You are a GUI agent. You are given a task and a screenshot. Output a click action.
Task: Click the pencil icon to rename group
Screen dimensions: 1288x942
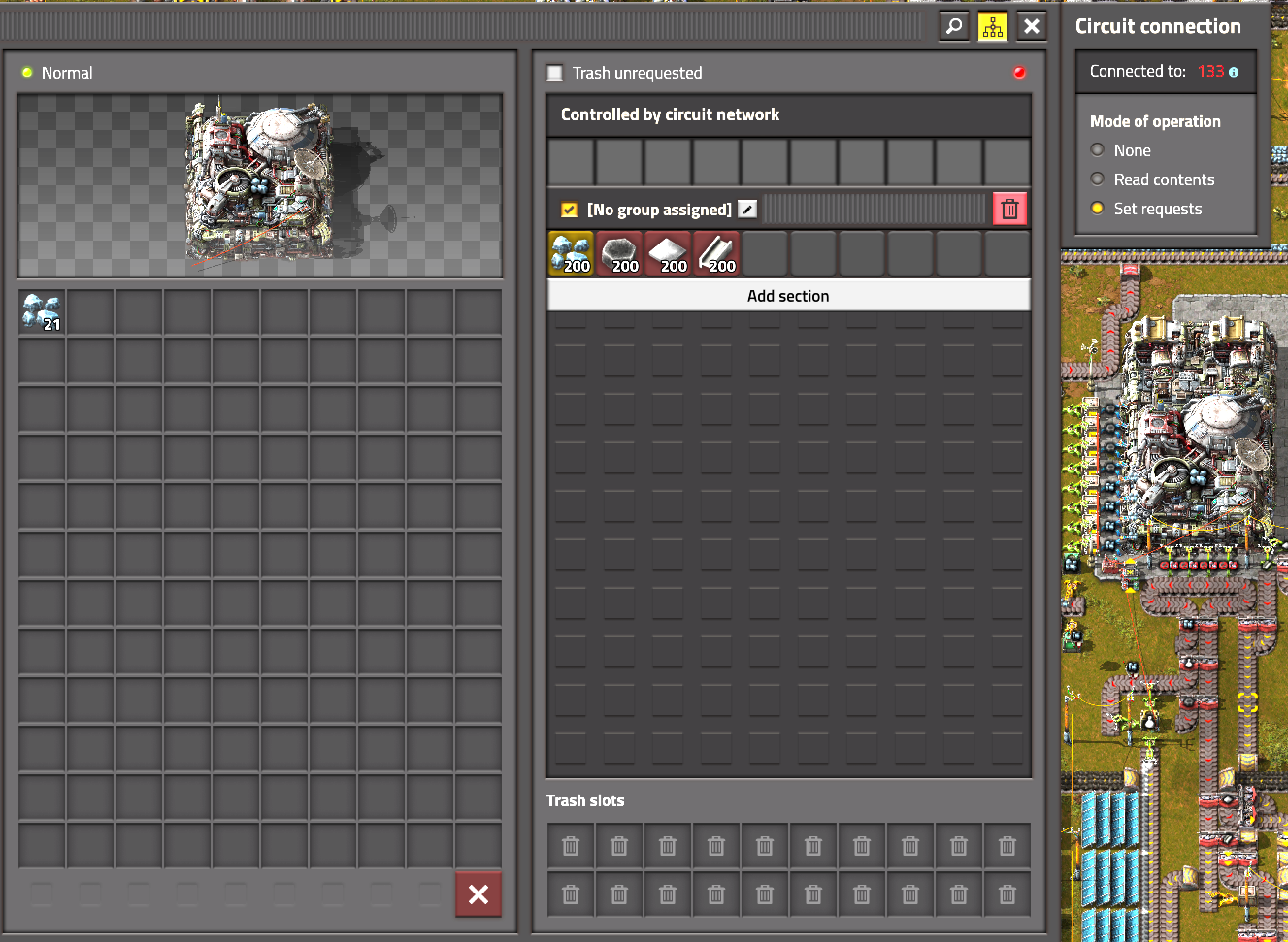[747, 209]
